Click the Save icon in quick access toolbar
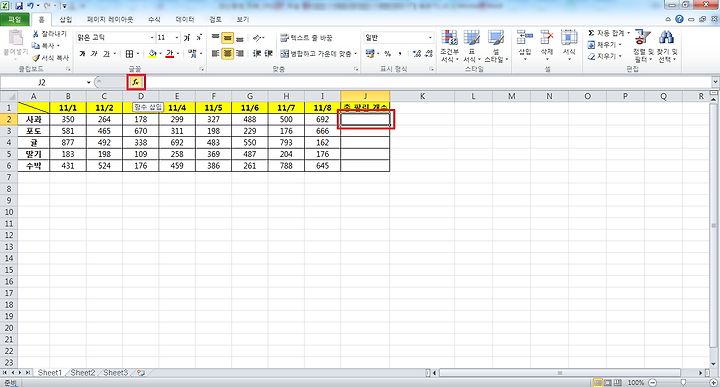The image size is (720, 387). (19, 6)
